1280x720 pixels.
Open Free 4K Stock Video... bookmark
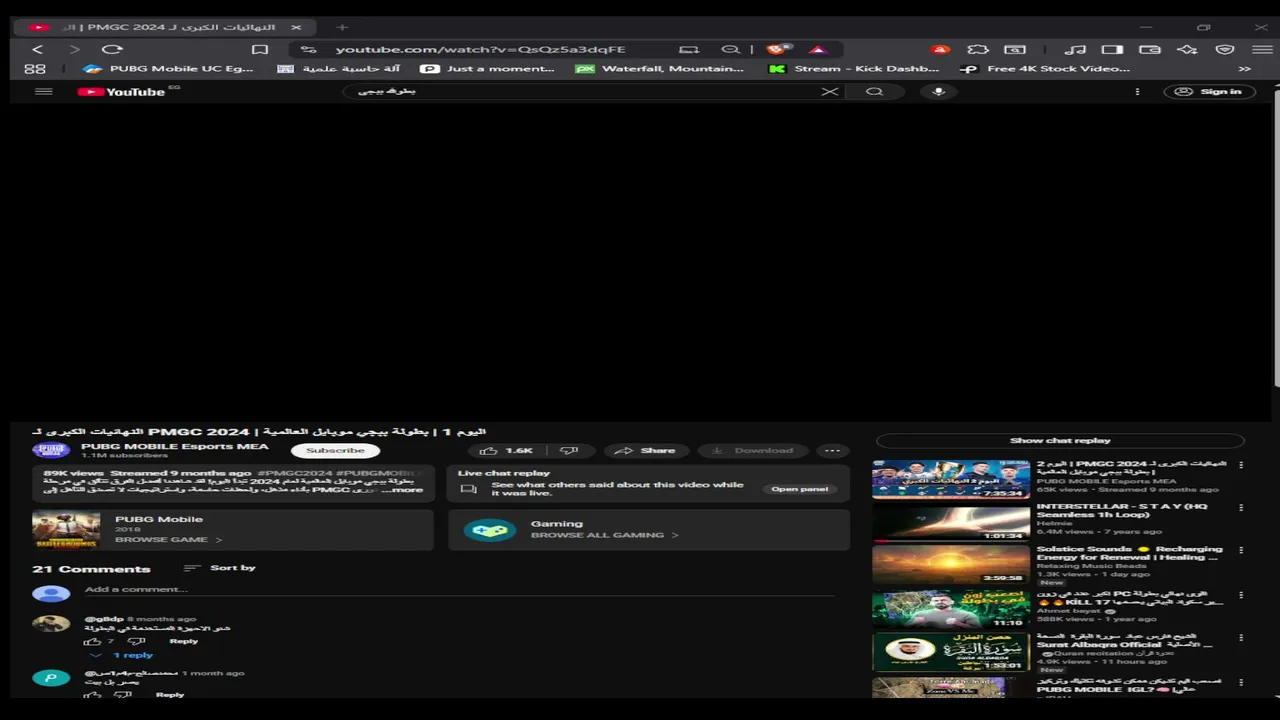coord(1046,69)
